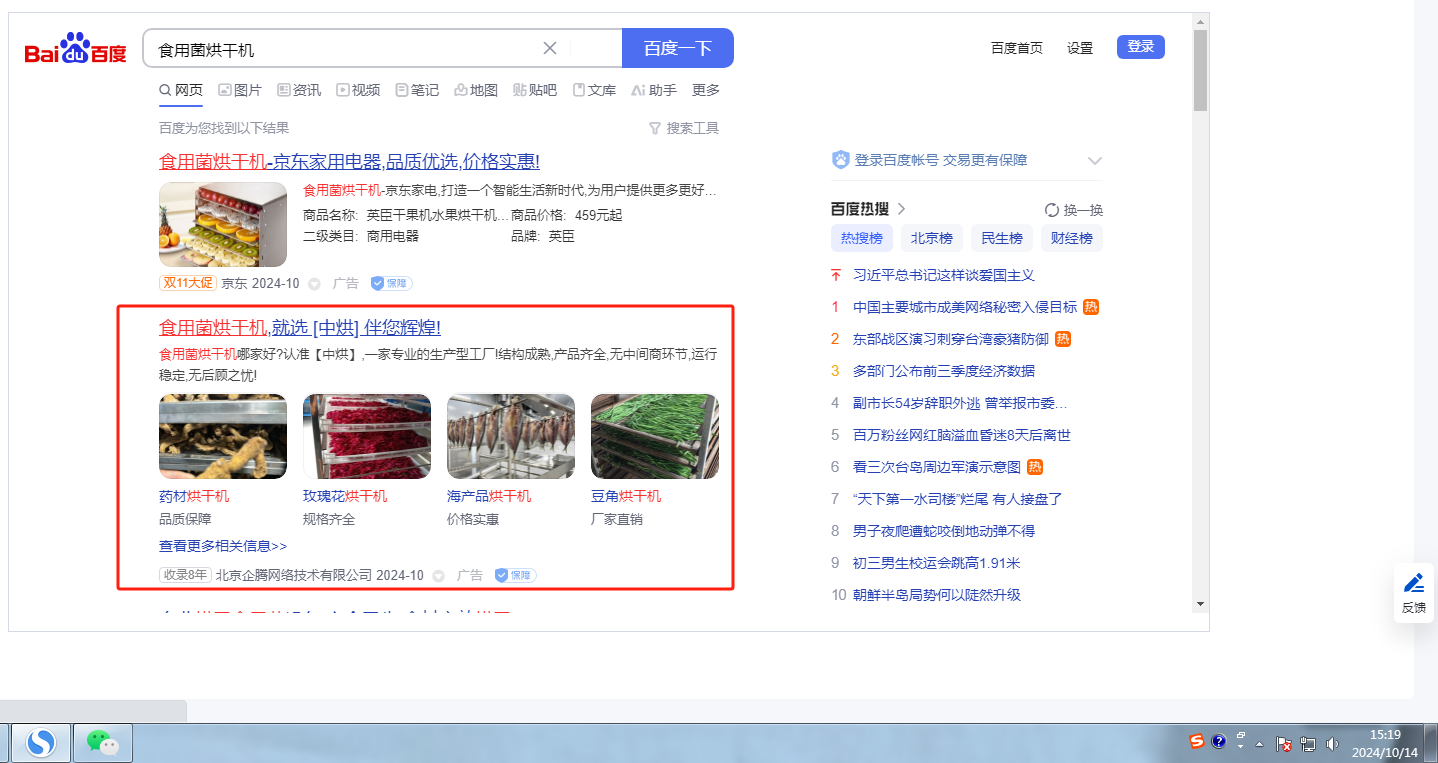Click the 保障 badge on the 北京企腾 ad
Viewport: 1438px width, 763px height.
515,575
